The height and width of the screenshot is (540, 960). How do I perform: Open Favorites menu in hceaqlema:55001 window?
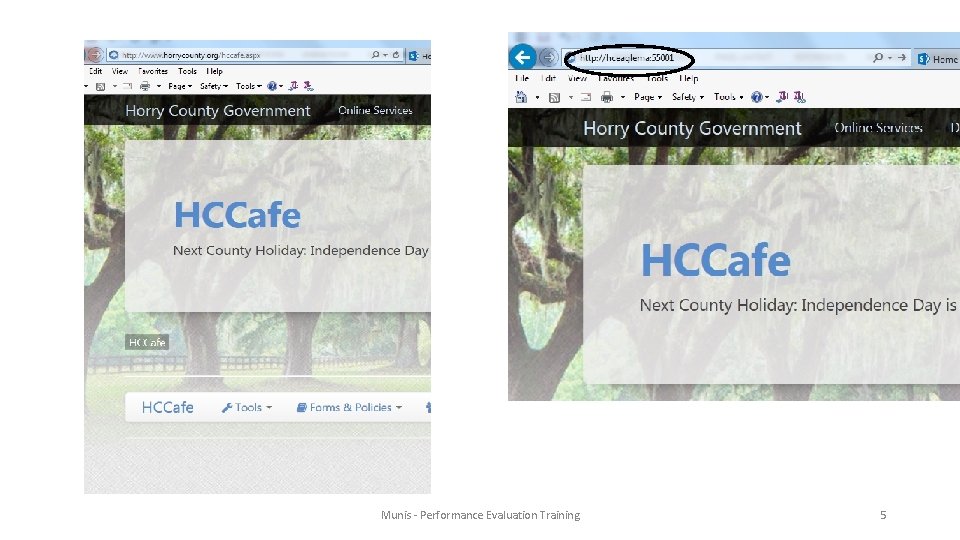[x=616, y=78]
